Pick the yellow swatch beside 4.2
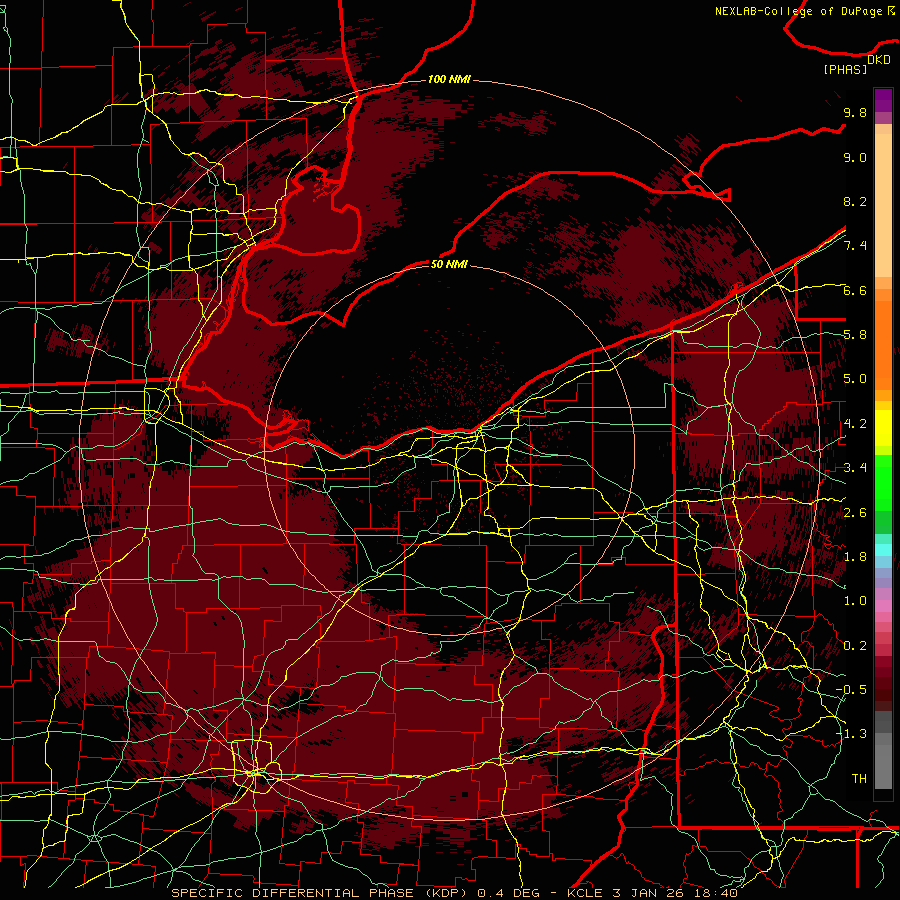 [883, 428]
